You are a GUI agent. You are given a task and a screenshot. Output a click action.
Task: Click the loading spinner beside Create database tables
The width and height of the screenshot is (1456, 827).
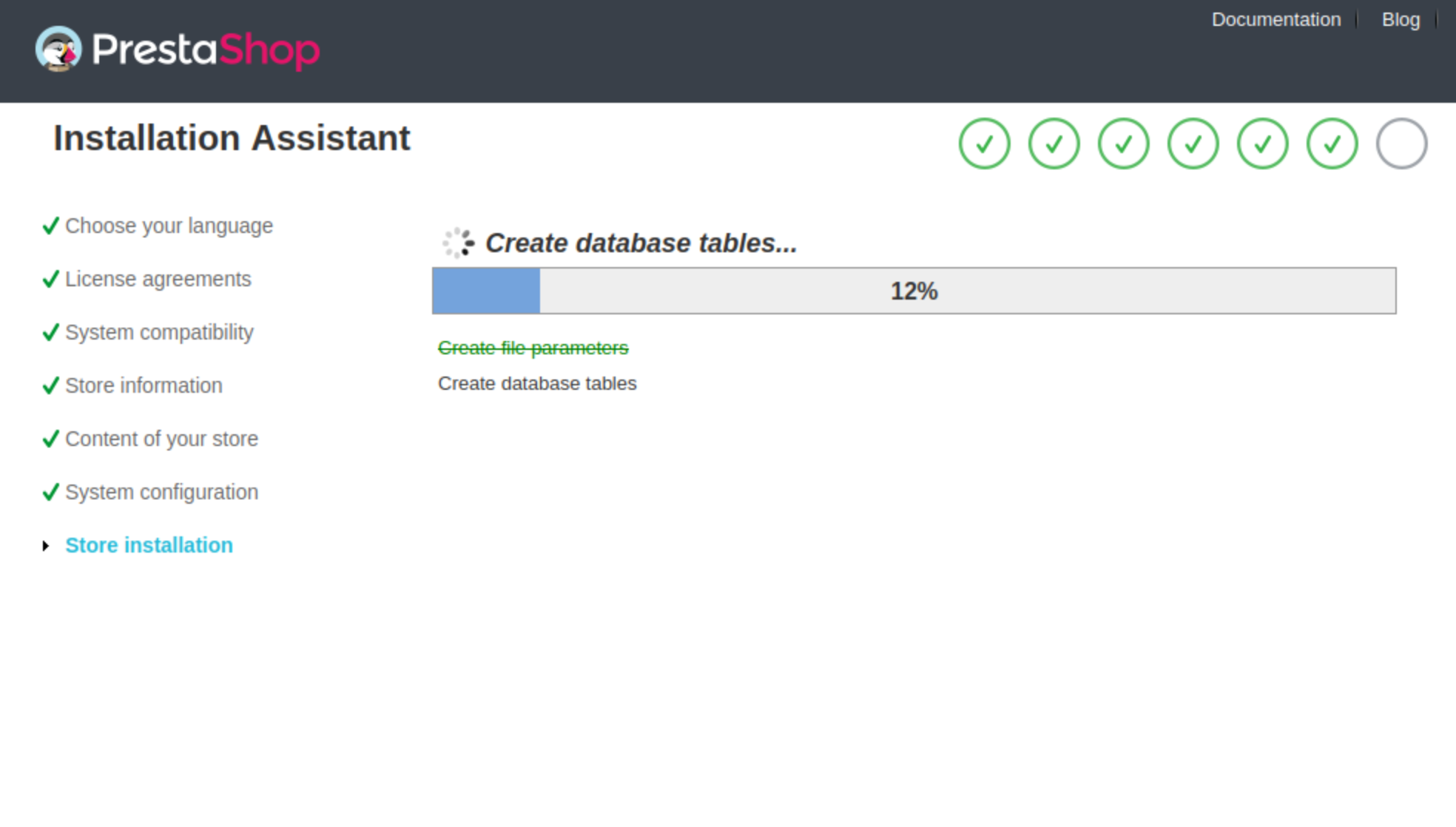point(458,243)
